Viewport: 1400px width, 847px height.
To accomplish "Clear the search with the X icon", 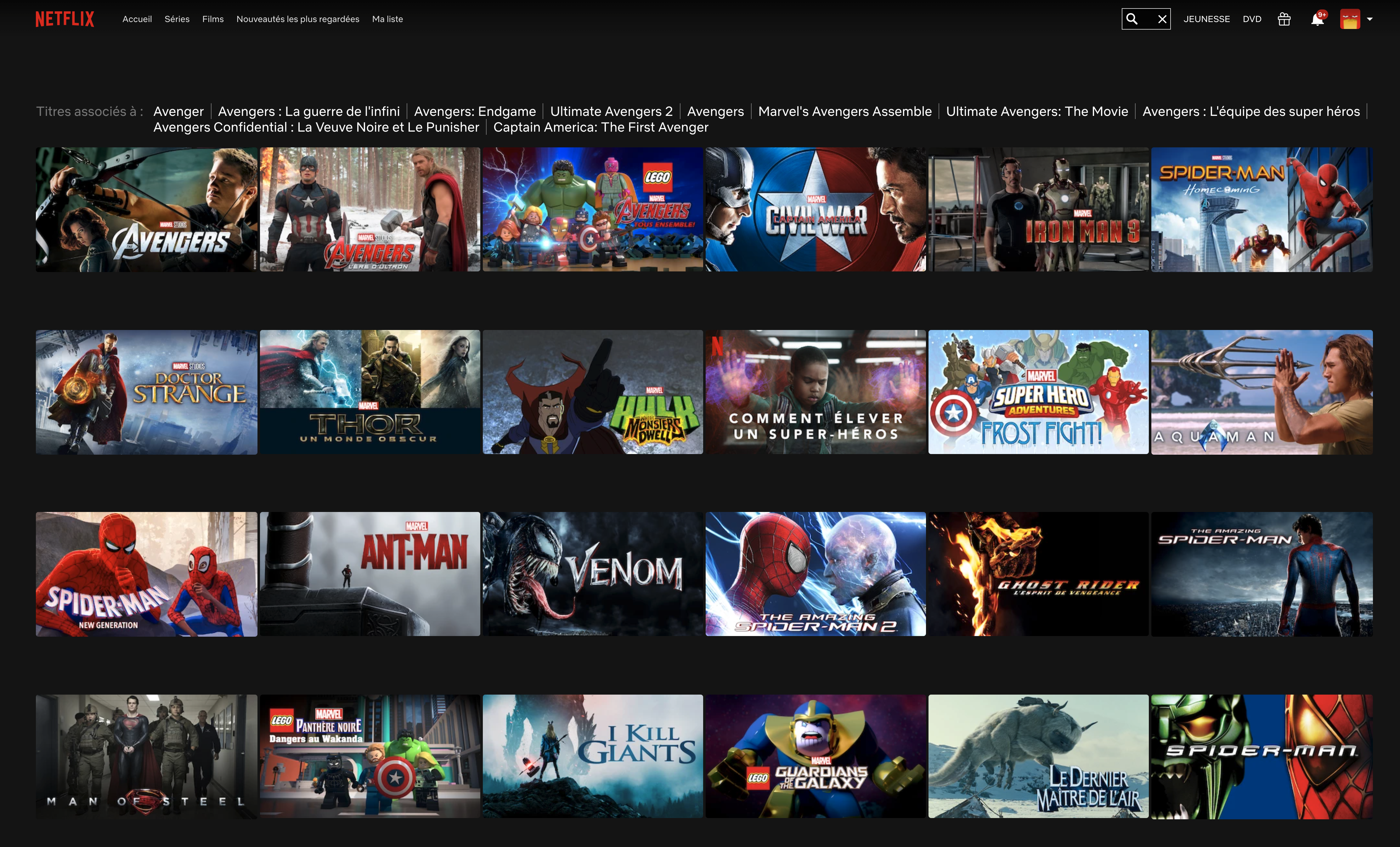I will [x=1162, y=19].
